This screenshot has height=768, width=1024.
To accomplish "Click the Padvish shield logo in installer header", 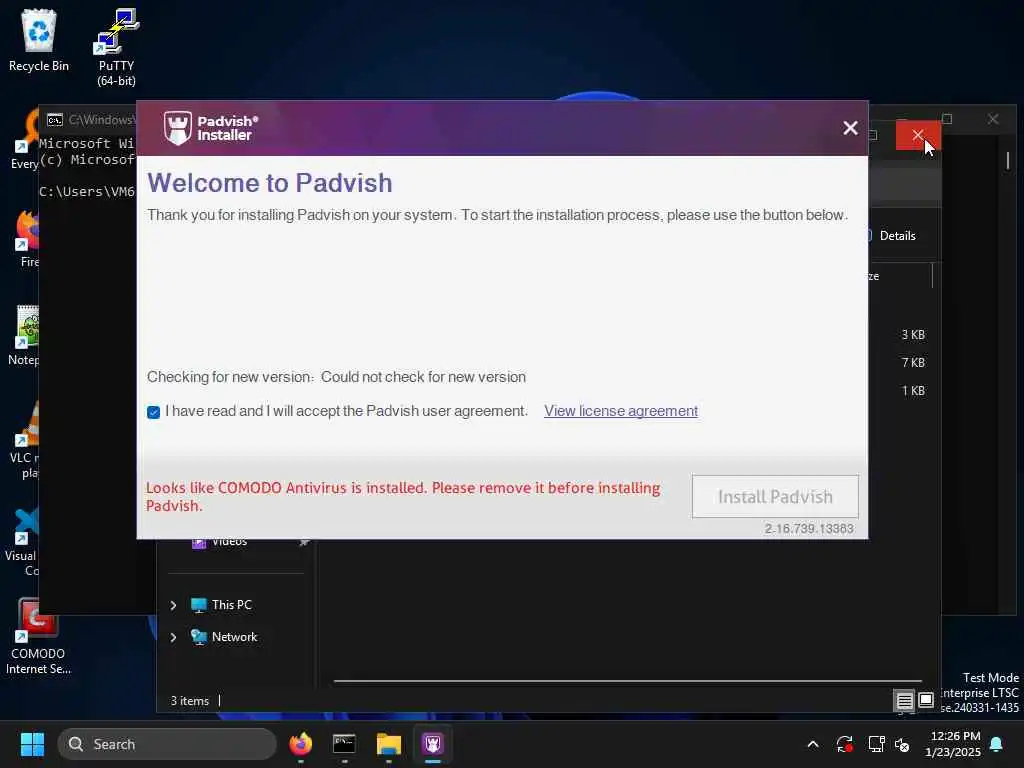I will (178, 128).
